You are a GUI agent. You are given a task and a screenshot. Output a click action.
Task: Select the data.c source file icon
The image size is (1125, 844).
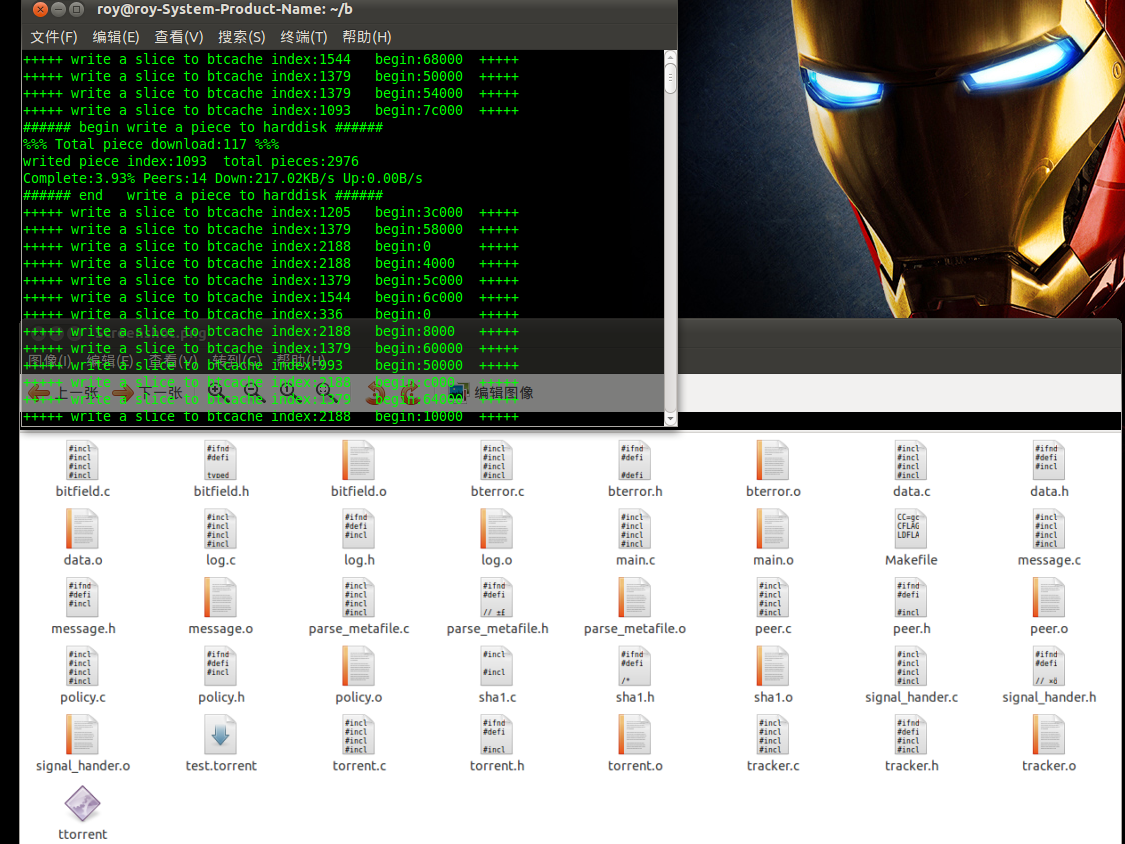[911, 460]
